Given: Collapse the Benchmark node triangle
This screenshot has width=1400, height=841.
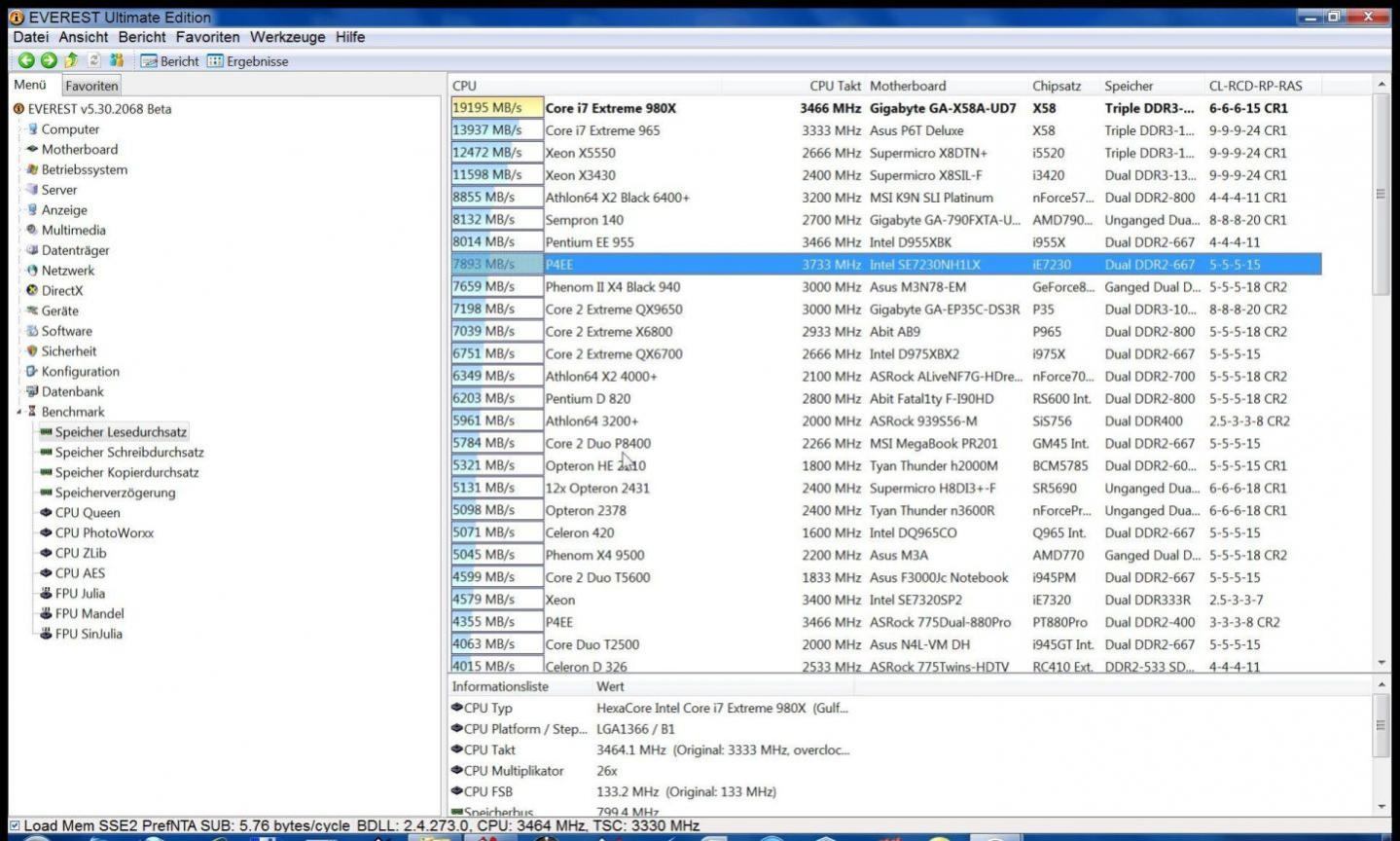Looking at the screenshot, I should click(x=18, y=413).
